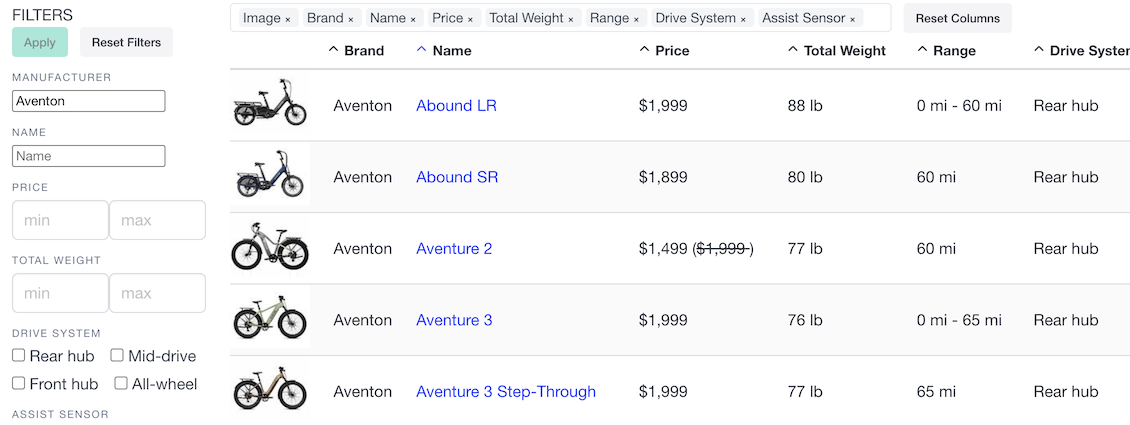This screenshot has width=1130, height=425.
Task: Click the Reset Columns button
Action: pos(958,18)
